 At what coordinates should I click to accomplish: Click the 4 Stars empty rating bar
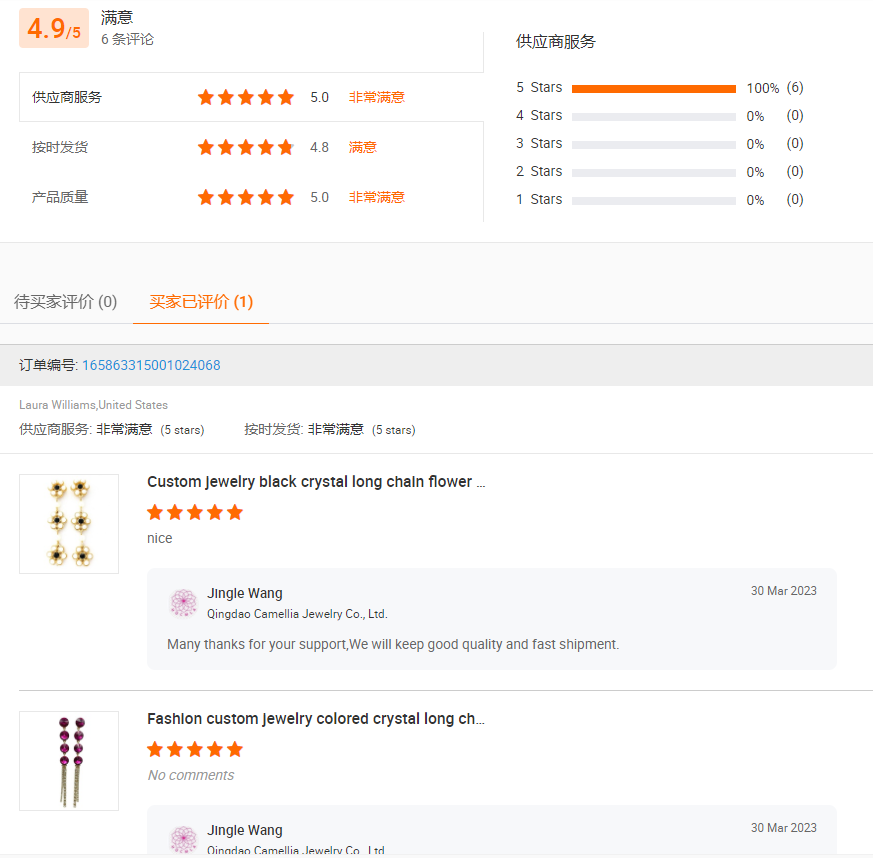tap(653, 117)
